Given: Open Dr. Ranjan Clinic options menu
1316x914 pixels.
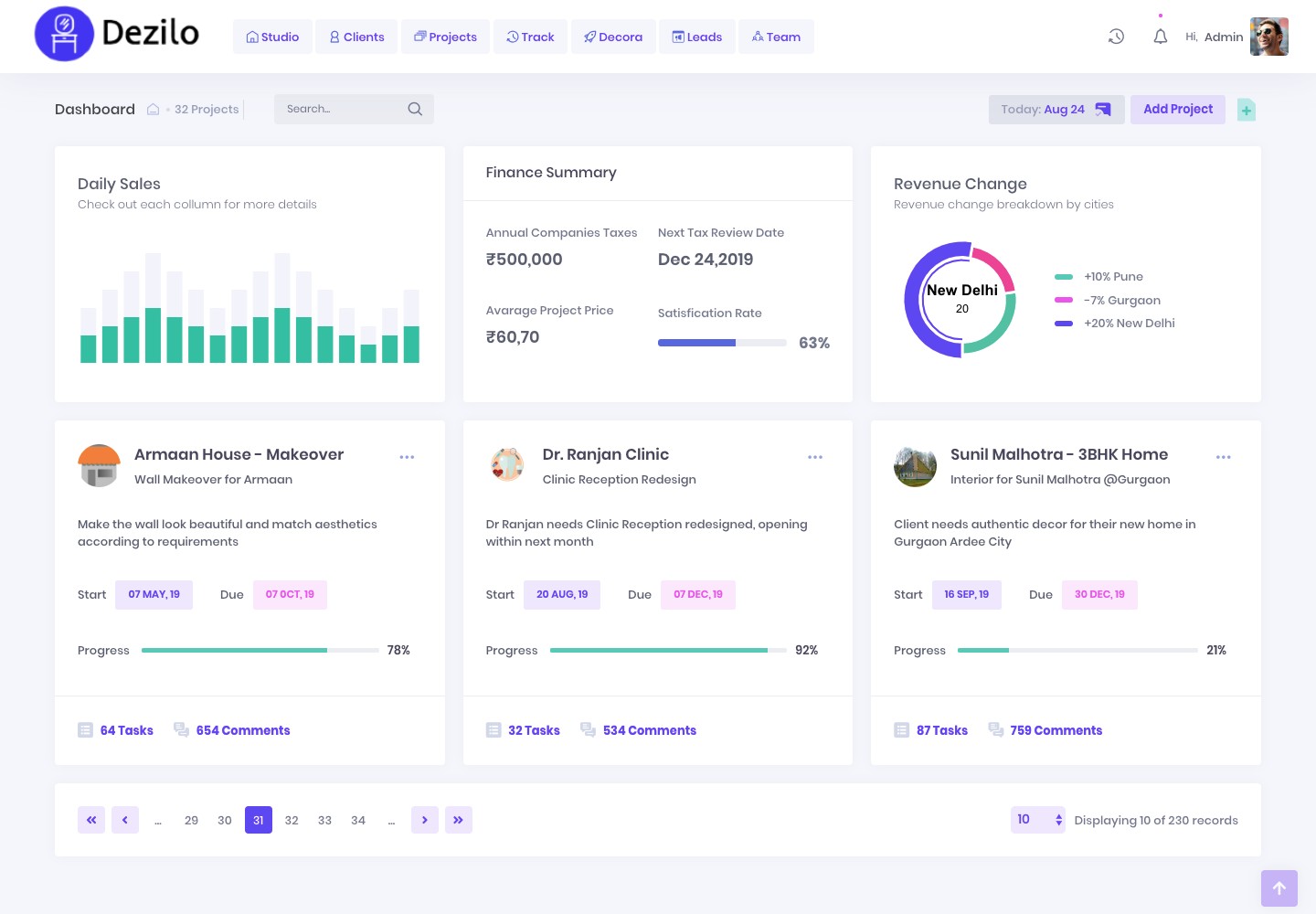Looking at the screenshot, I should coord(815,457).
